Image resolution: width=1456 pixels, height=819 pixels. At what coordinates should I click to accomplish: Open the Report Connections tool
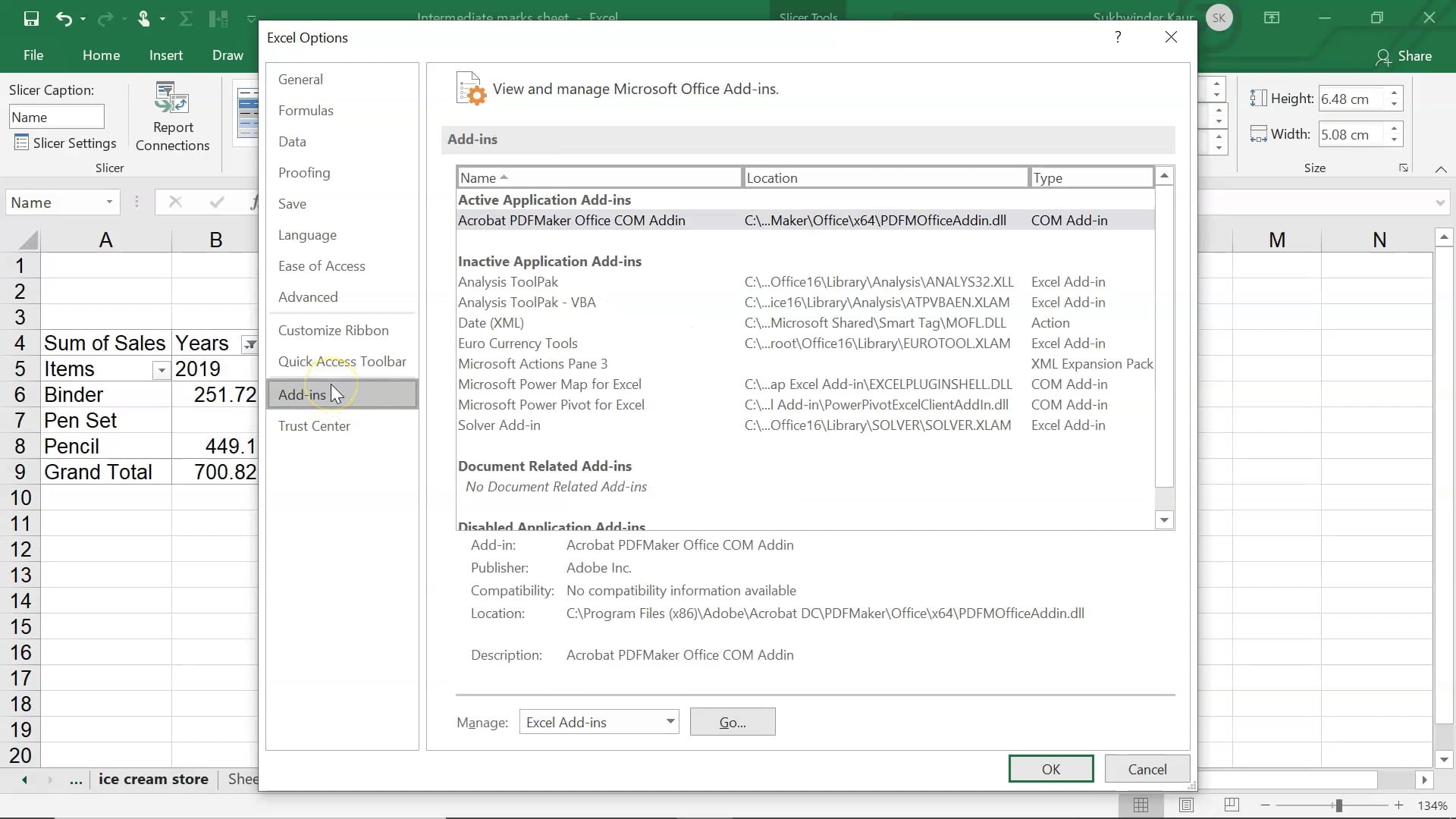click(172, 117)
